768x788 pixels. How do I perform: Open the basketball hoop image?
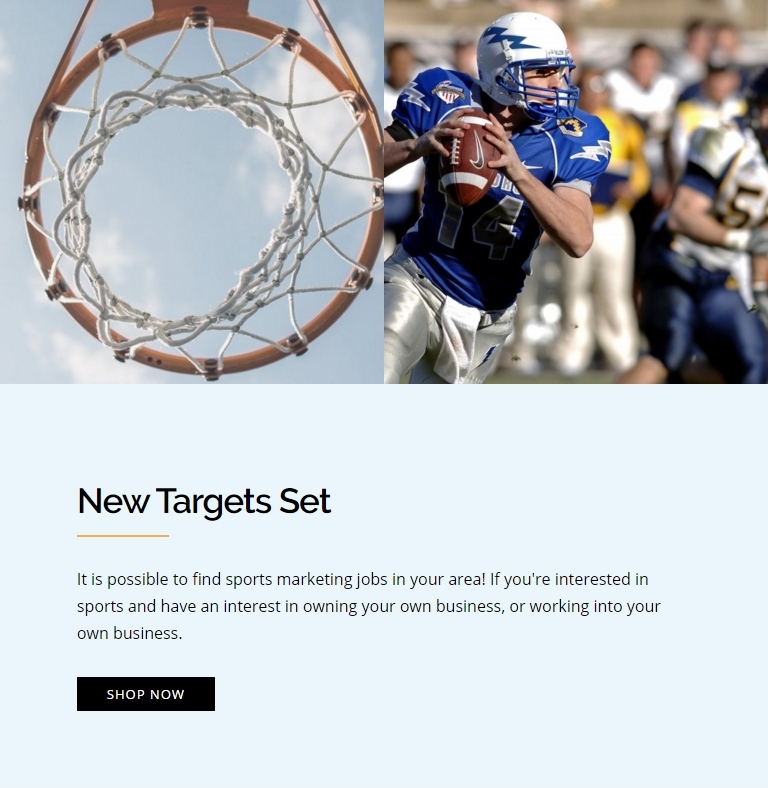click(191, 191)
